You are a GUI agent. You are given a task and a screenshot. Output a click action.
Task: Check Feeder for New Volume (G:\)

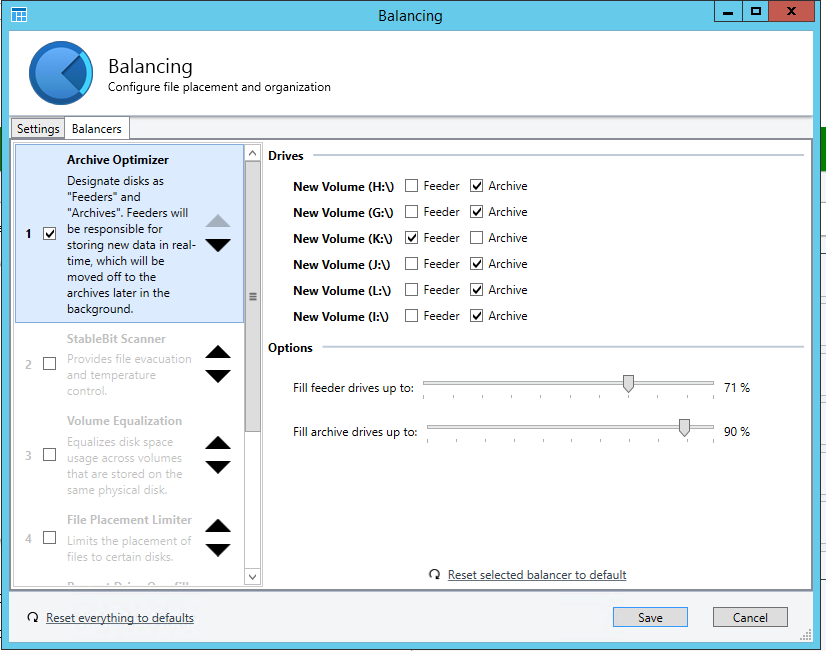point(411,211)
